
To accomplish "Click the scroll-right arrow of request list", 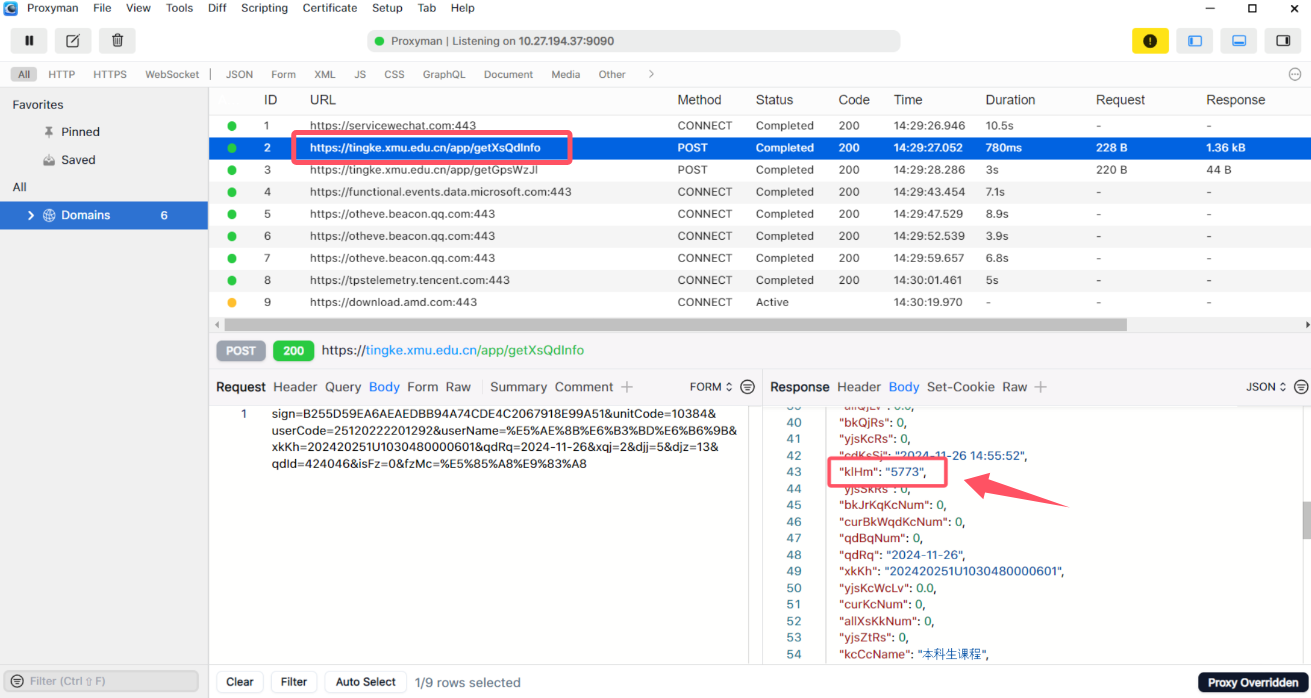I will (x=1306, y=325).
